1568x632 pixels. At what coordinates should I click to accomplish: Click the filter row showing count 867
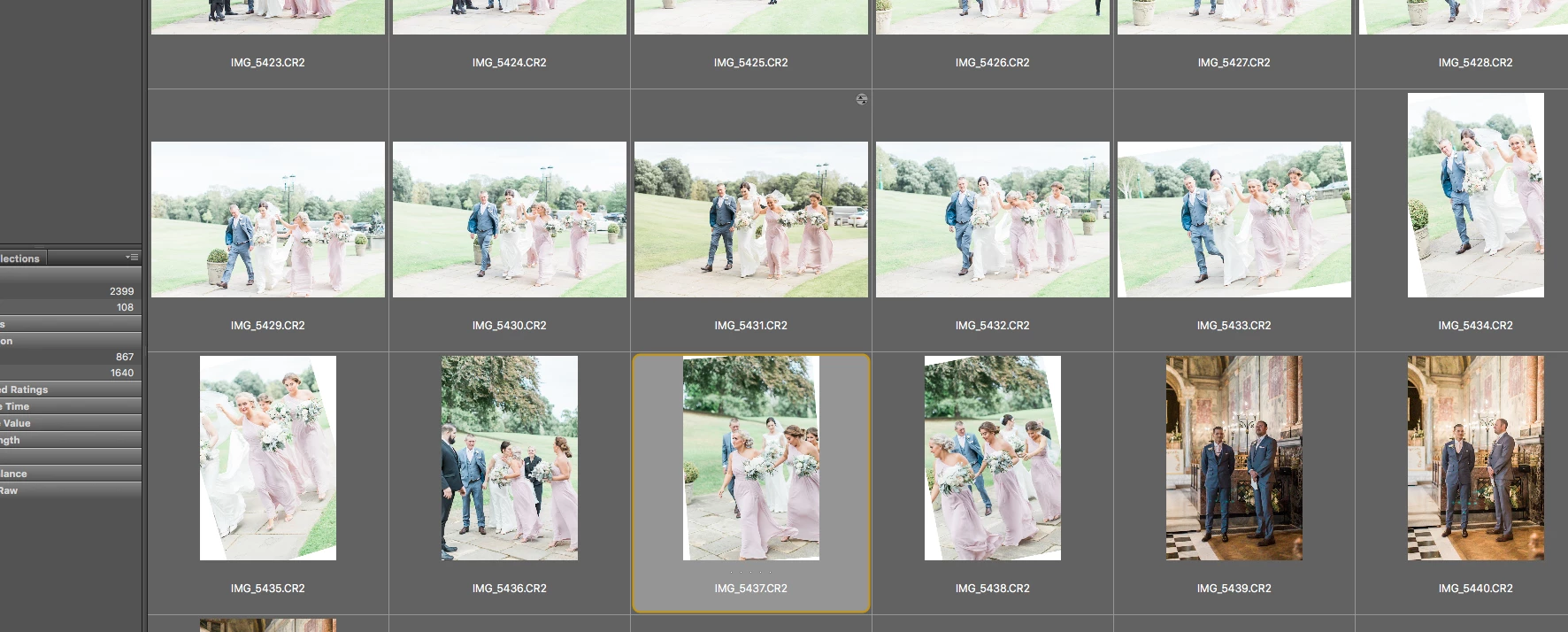pos(71,357)
